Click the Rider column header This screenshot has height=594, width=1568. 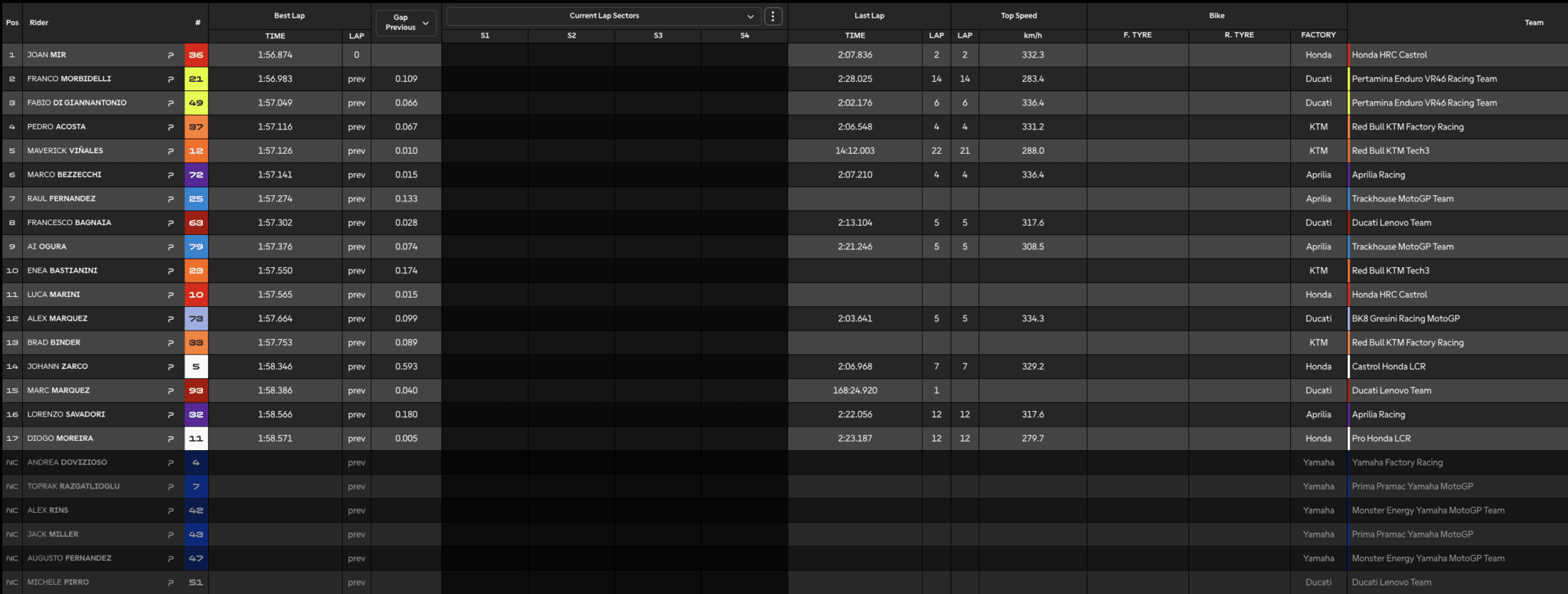pyautogui.click(x=39, y=22)
